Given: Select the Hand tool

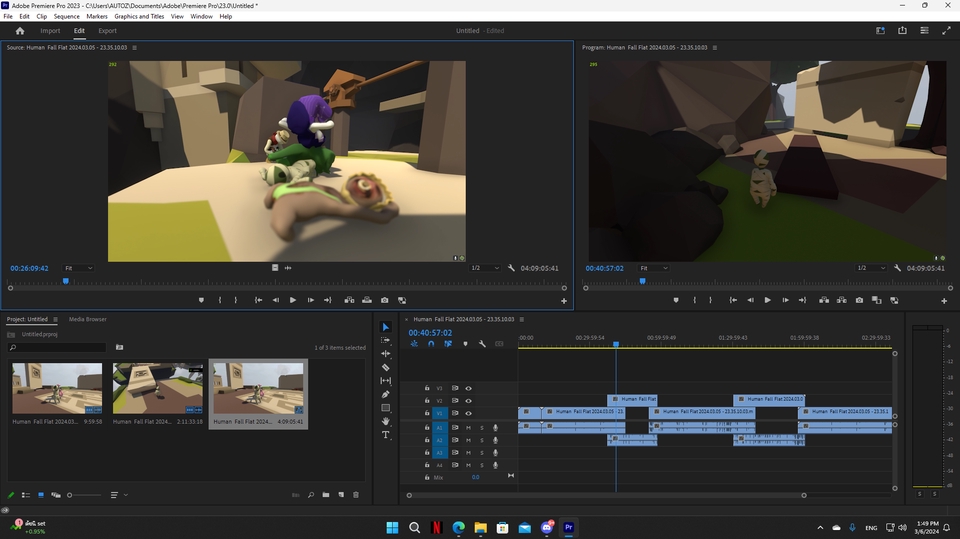Looking at the screenshot, I should point(386,421).
